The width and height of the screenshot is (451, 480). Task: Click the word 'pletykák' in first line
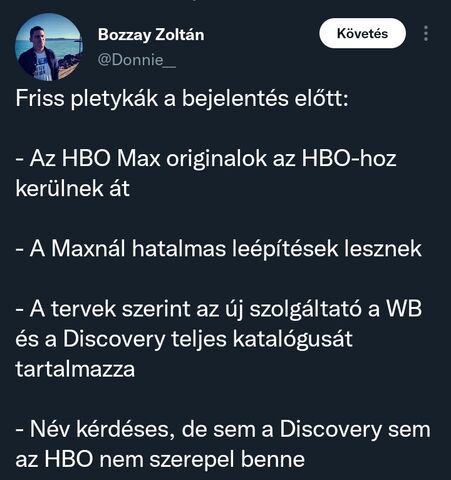(114, 99)
